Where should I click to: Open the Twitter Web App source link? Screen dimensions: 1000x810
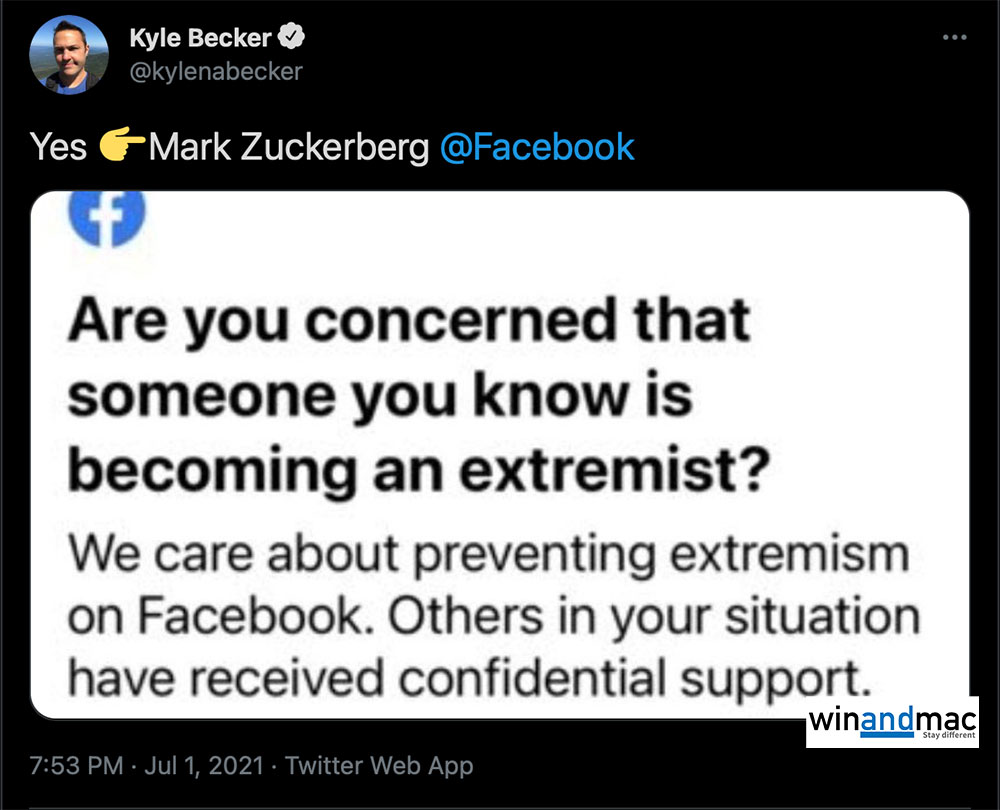(x=379, y=767)
